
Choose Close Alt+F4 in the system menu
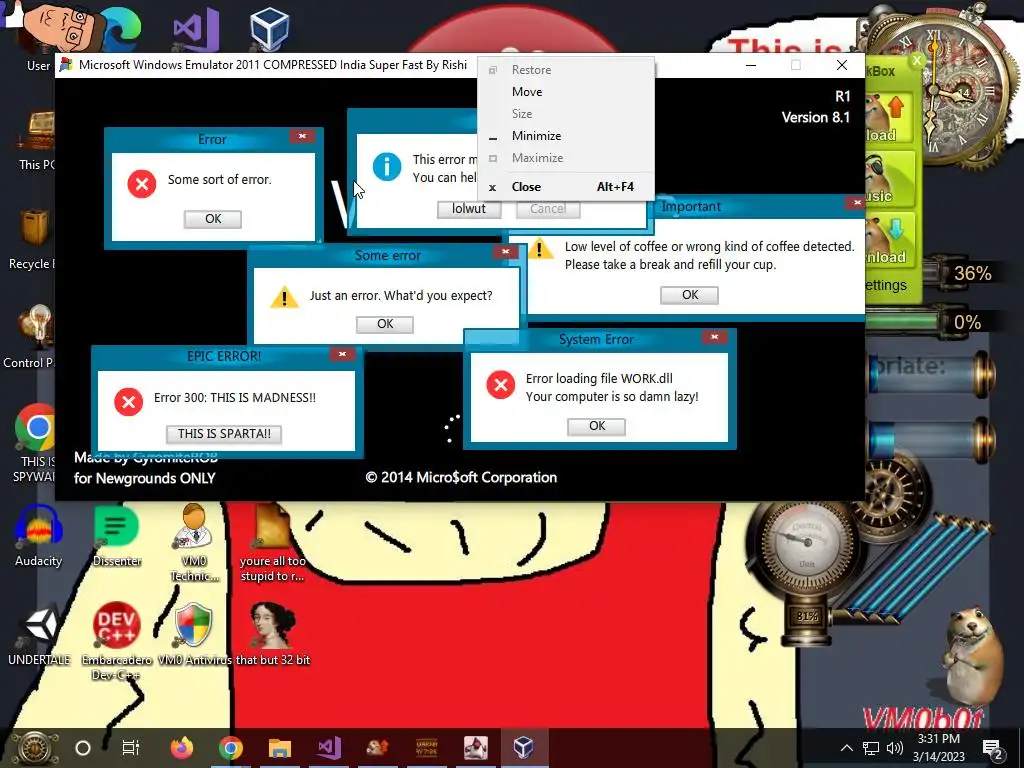tap(566, 187)
